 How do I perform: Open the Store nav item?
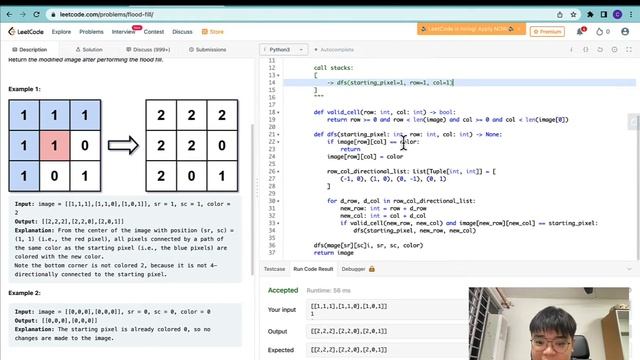[x=213, y=32]
